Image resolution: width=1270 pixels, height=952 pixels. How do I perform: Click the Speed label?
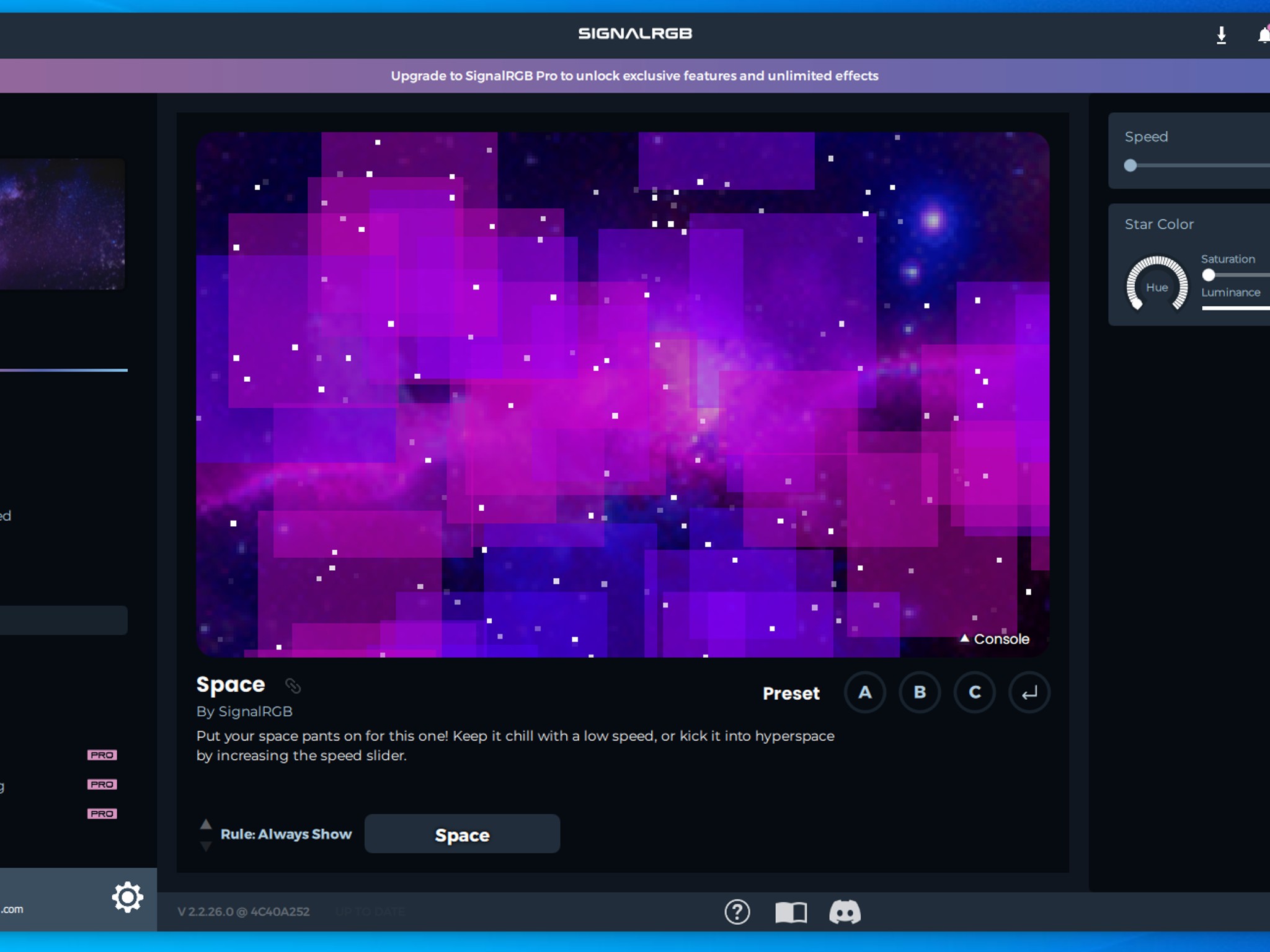point(1146,137)
